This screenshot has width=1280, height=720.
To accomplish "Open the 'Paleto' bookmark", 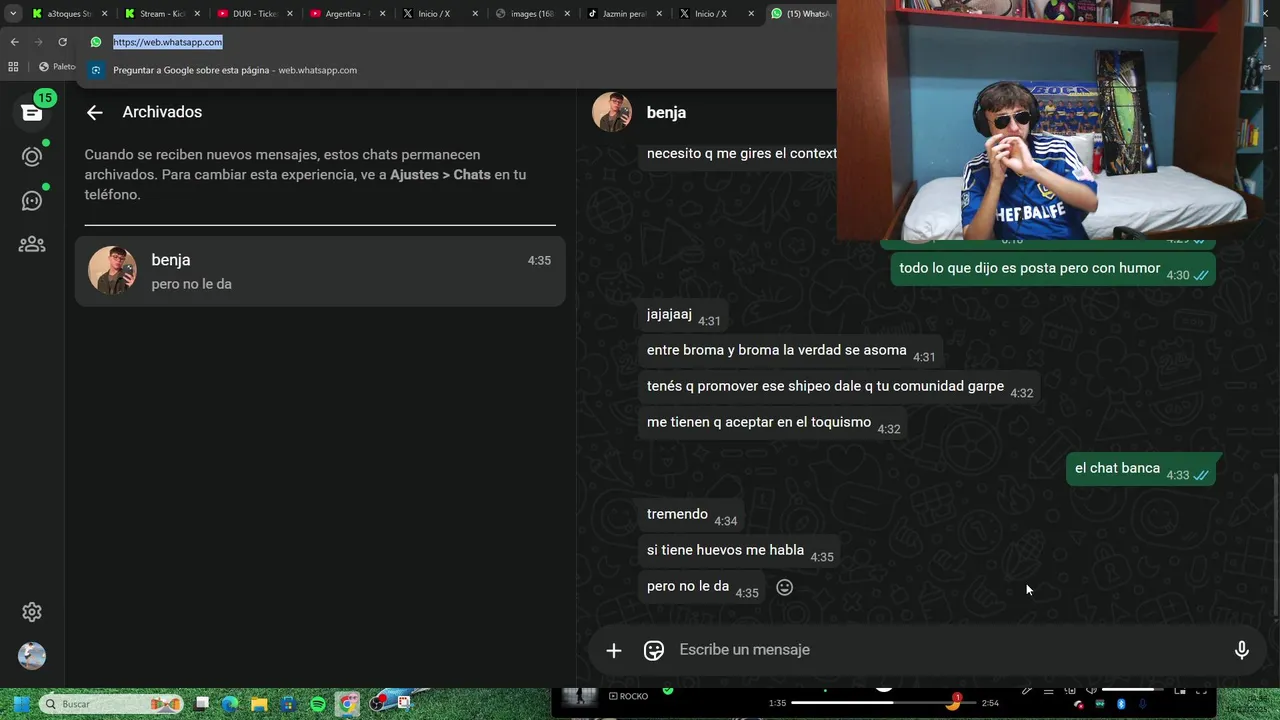I will point(58,67).
